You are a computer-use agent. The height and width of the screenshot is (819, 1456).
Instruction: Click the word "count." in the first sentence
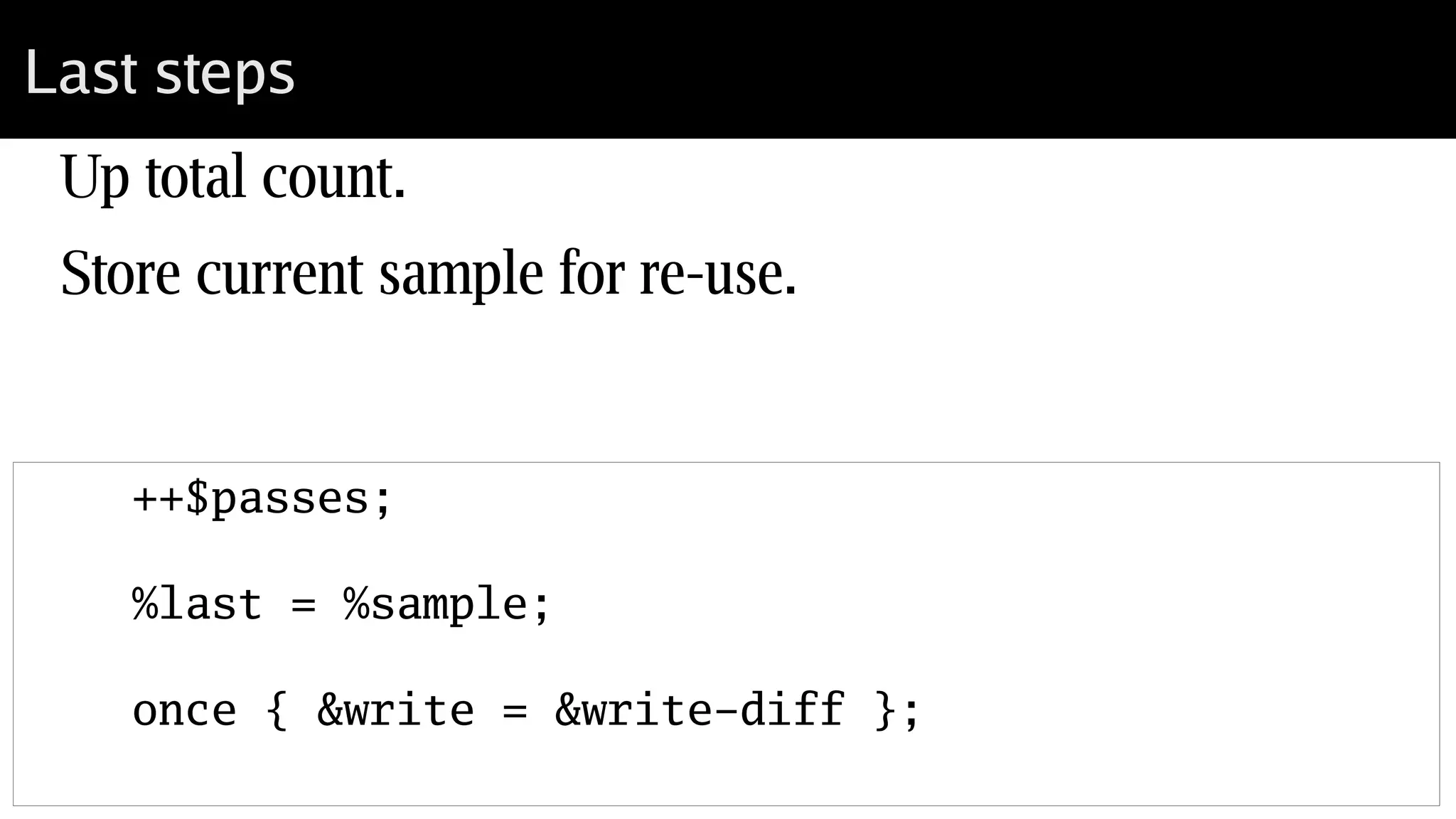tap(333, 176)
